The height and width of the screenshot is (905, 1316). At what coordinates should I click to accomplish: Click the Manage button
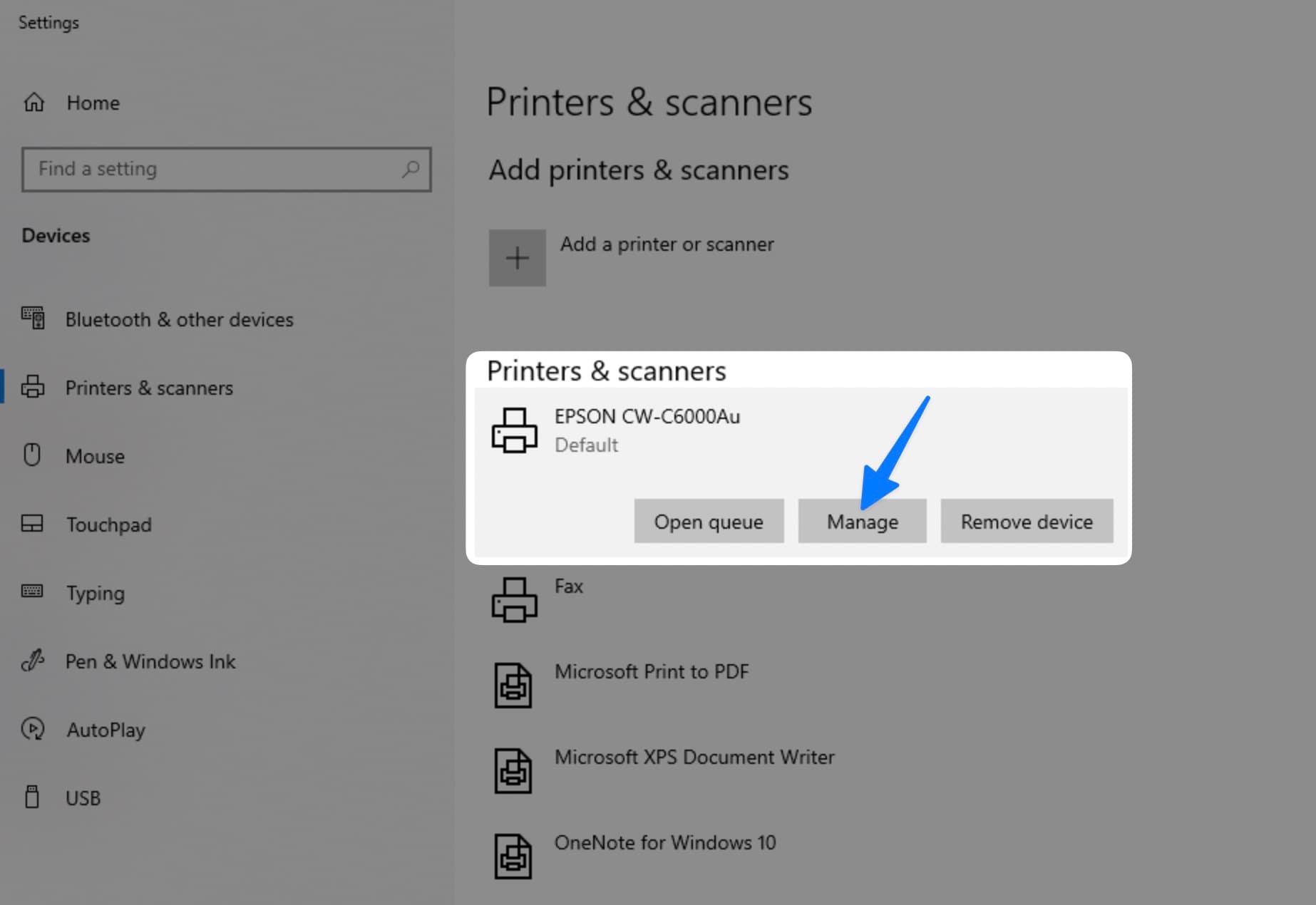(862, 521)
